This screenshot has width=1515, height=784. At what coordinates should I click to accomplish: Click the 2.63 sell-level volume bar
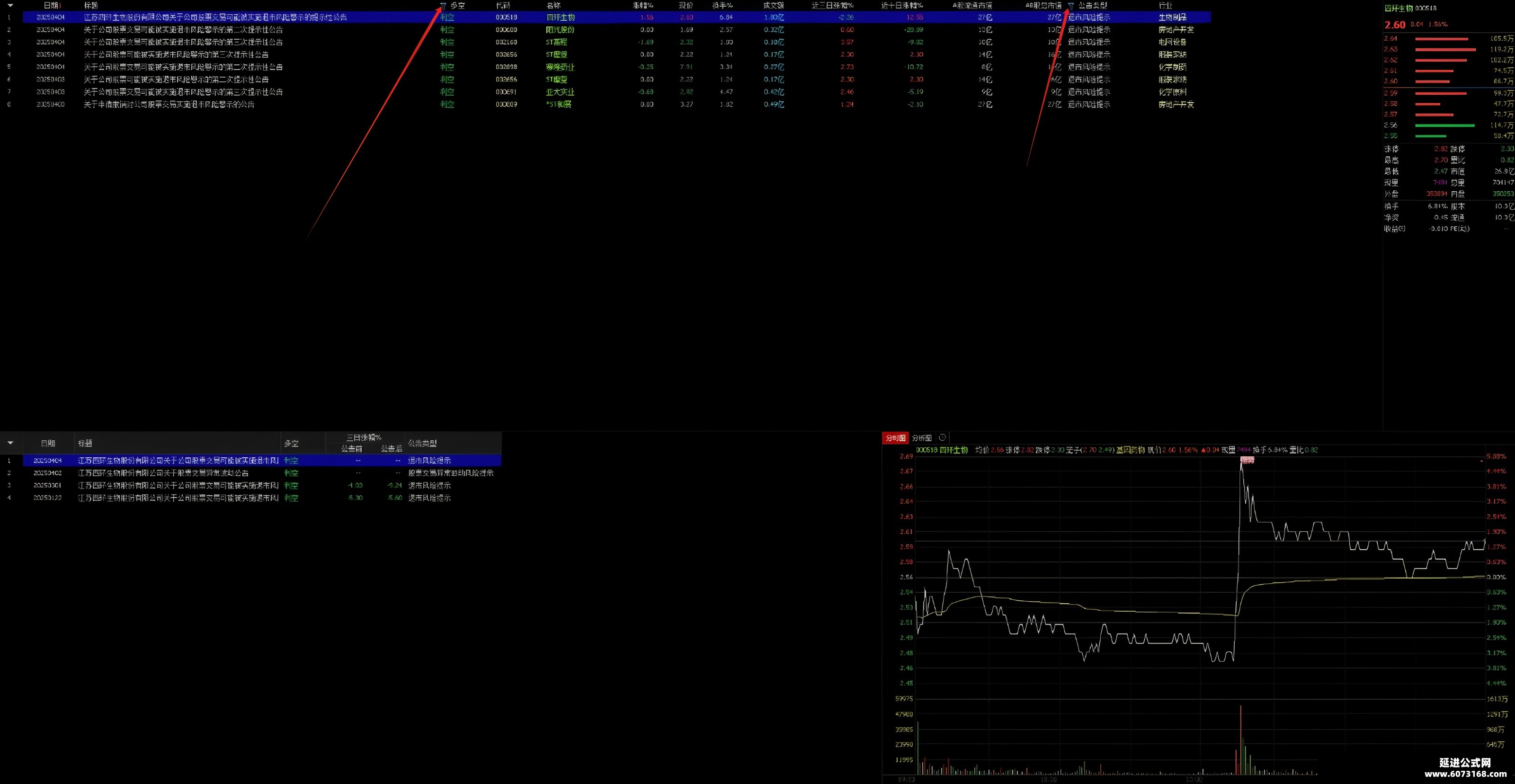click(1445, 49)
